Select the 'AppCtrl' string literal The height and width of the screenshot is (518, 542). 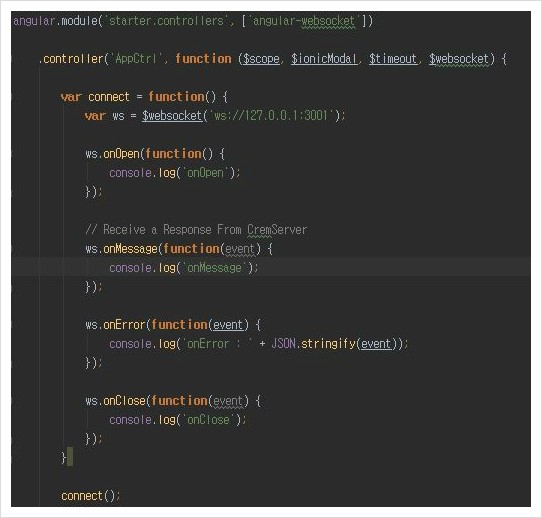[x=136, y=59]
